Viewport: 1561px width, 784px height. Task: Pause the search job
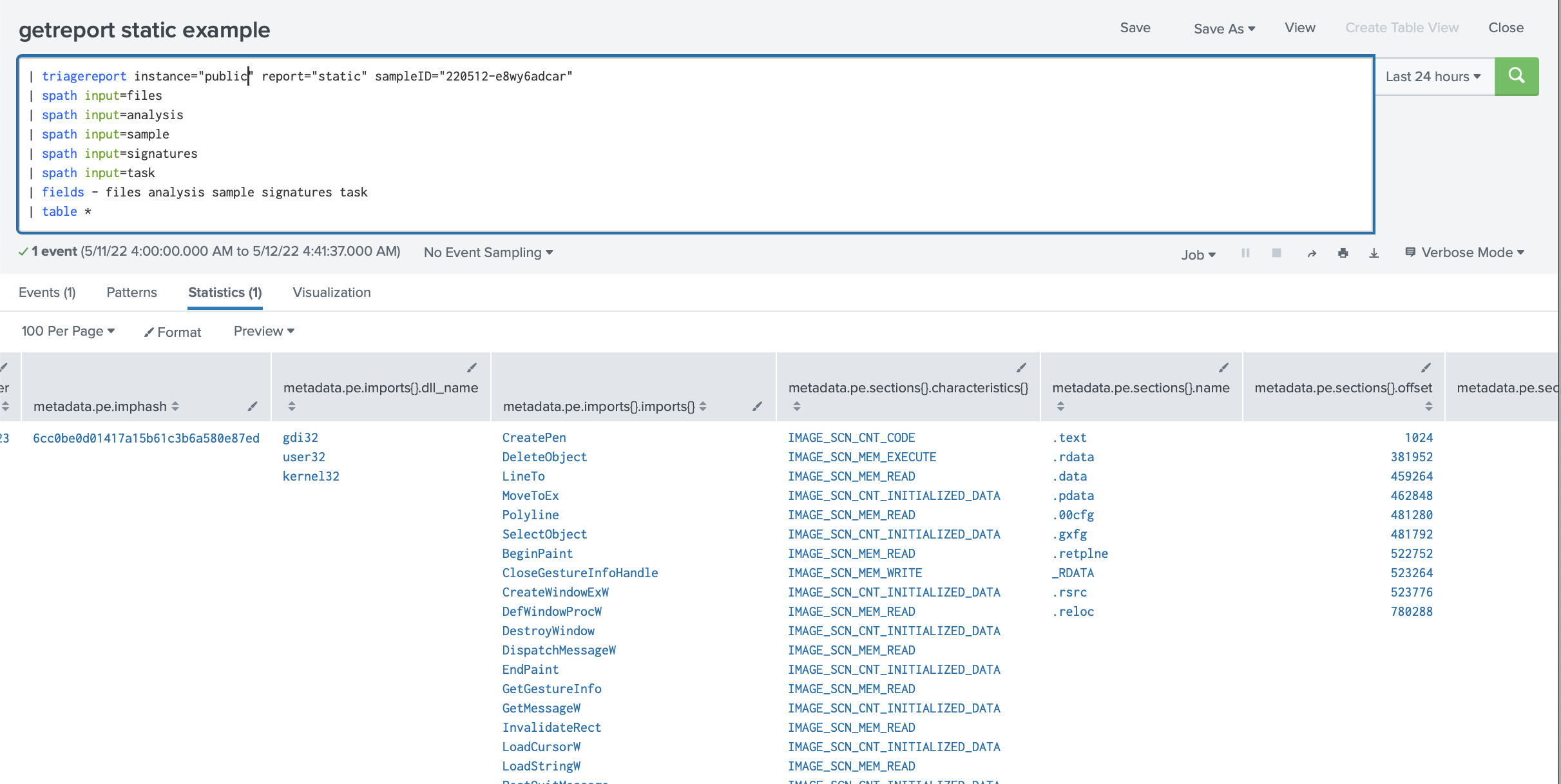click(1245, 253)
